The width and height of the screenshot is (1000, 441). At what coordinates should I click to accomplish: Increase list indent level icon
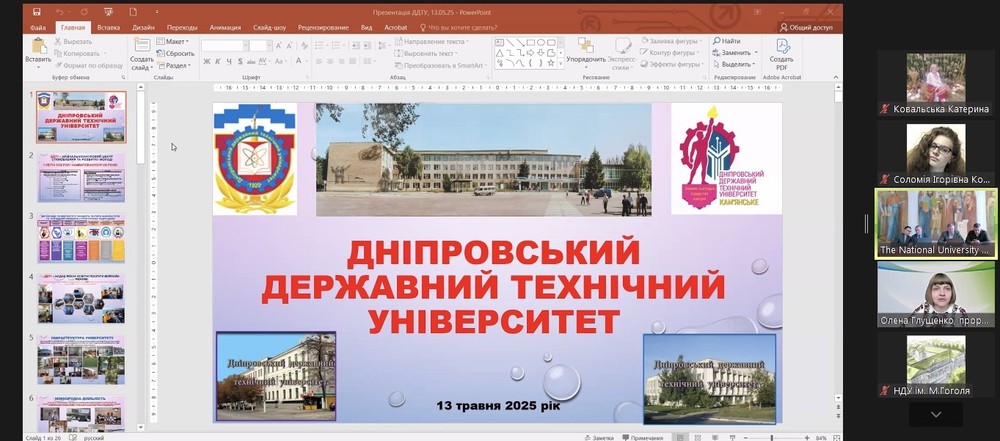[367, 45]
